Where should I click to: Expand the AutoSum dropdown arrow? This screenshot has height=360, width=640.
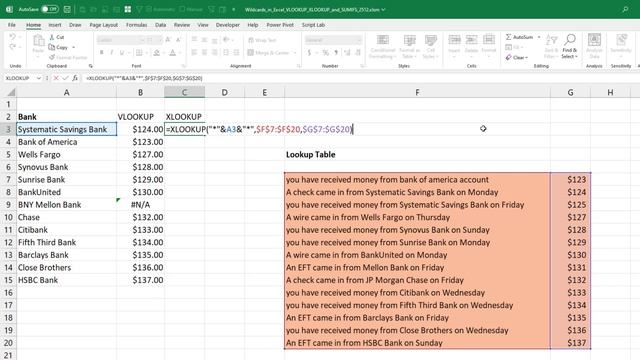point(539,37)
